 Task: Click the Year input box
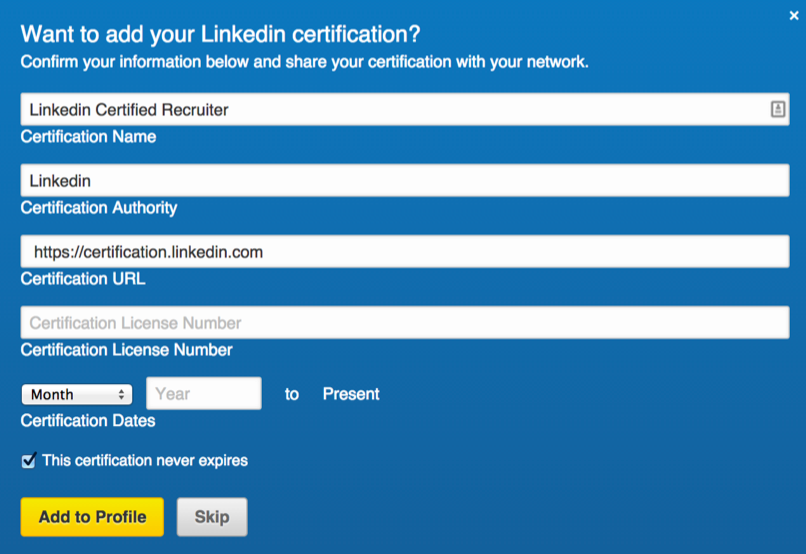pyautogui.click(x=204, y=394)
